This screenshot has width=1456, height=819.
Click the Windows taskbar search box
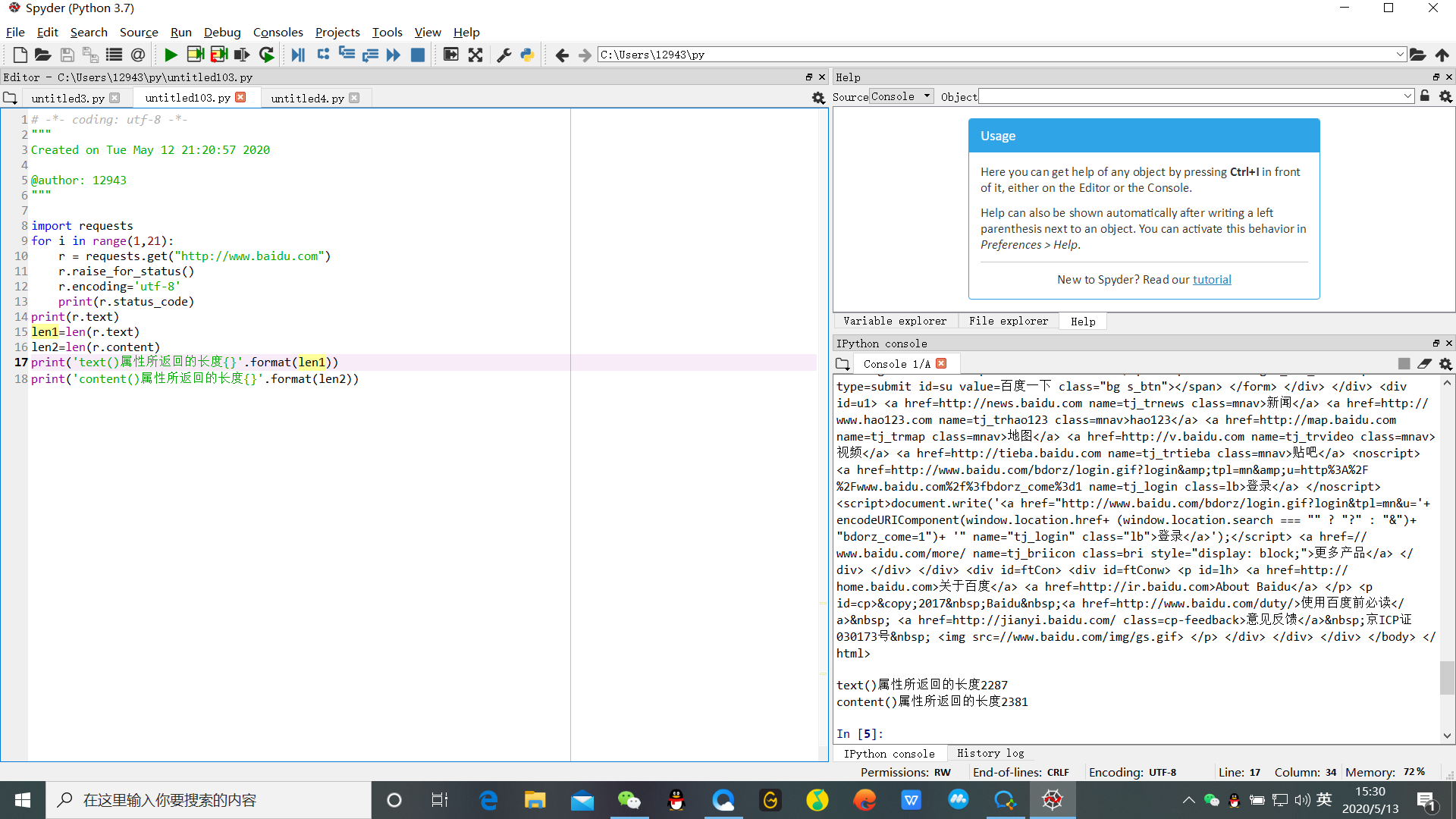[x=209, y=800]
